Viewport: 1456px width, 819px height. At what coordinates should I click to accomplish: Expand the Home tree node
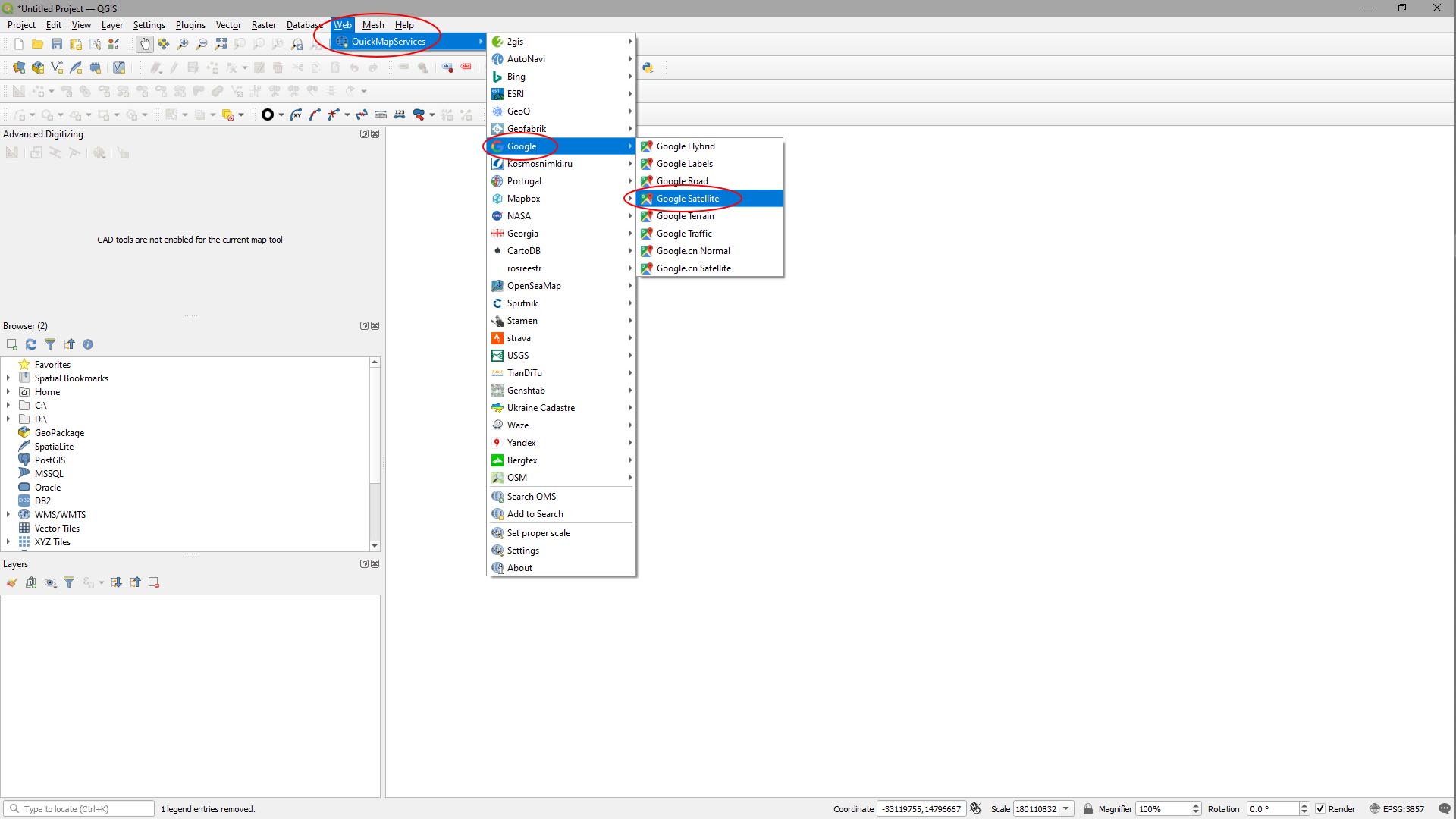(8, 391)
